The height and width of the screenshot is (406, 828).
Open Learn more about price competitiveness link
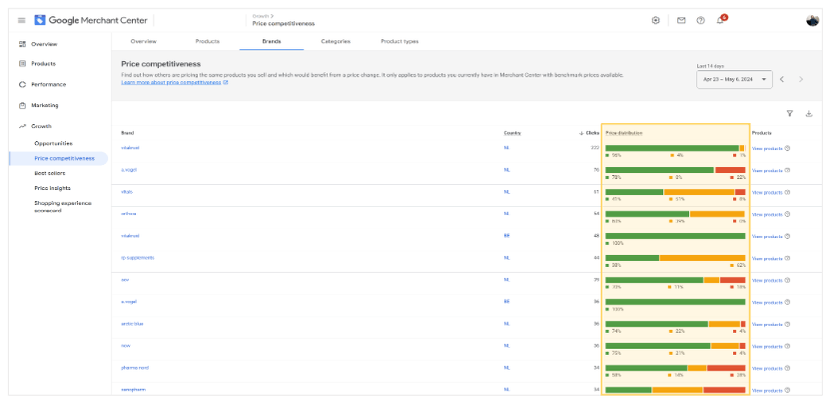[174, 83]
